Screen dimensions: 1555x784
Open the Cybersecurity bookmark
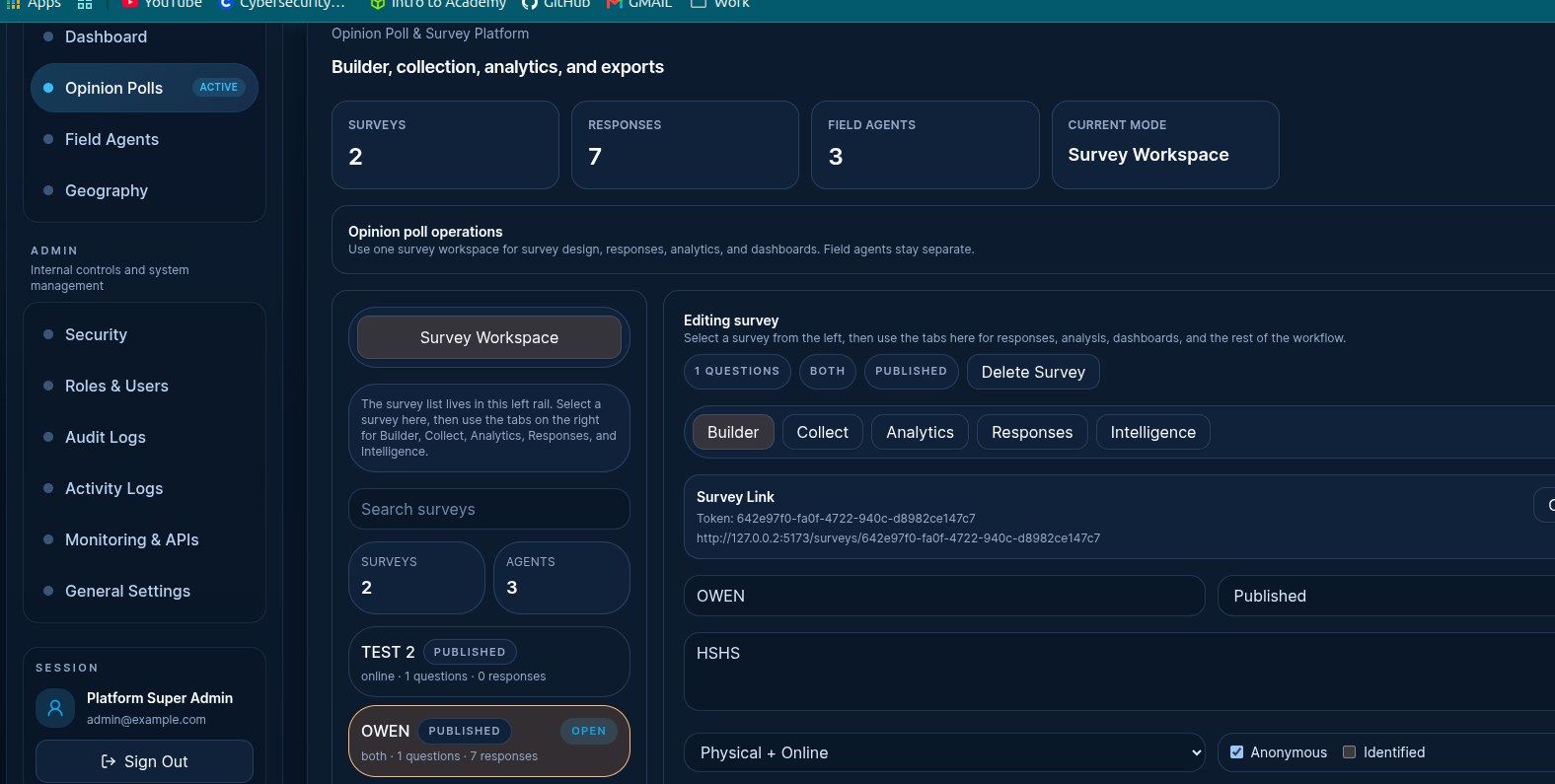tap(282, 4)
